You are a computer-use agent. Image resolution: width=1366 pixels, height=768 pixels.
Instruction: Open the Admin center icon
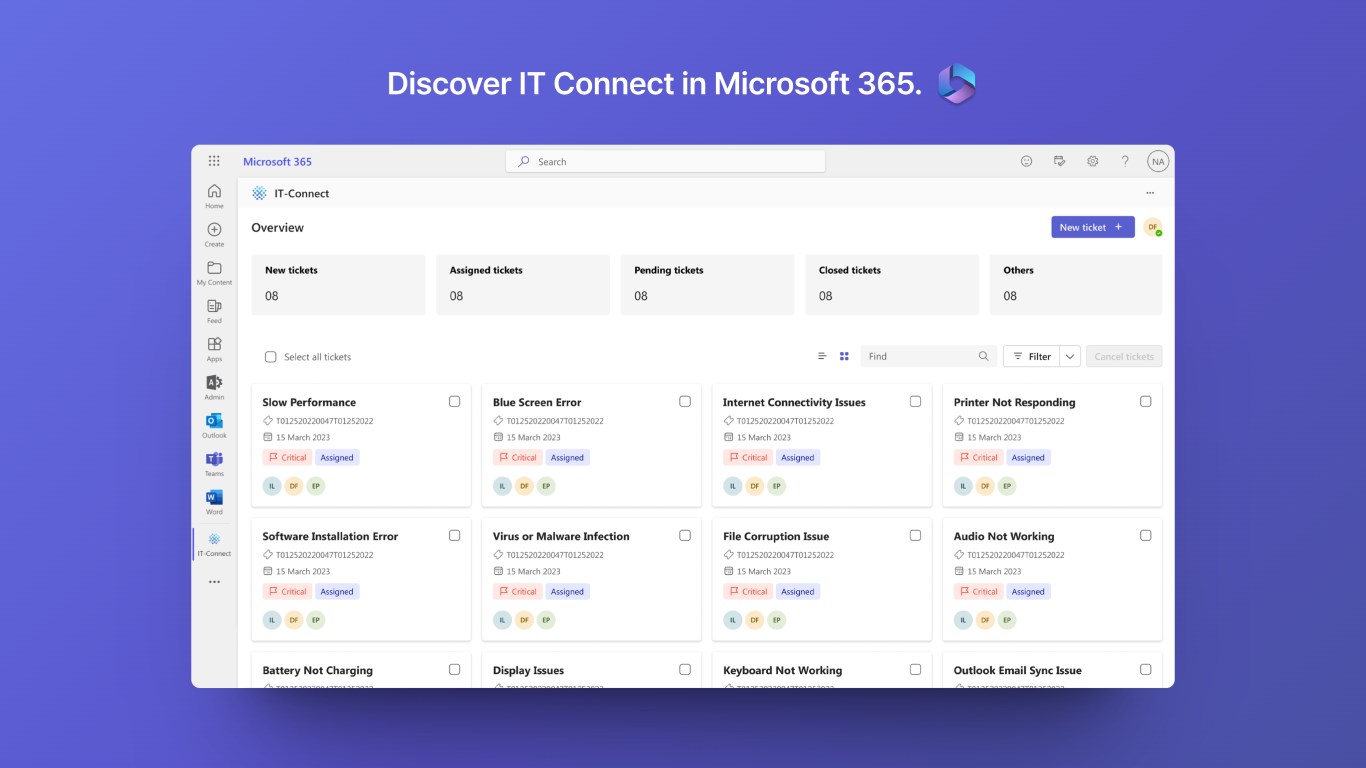(214, 384)
